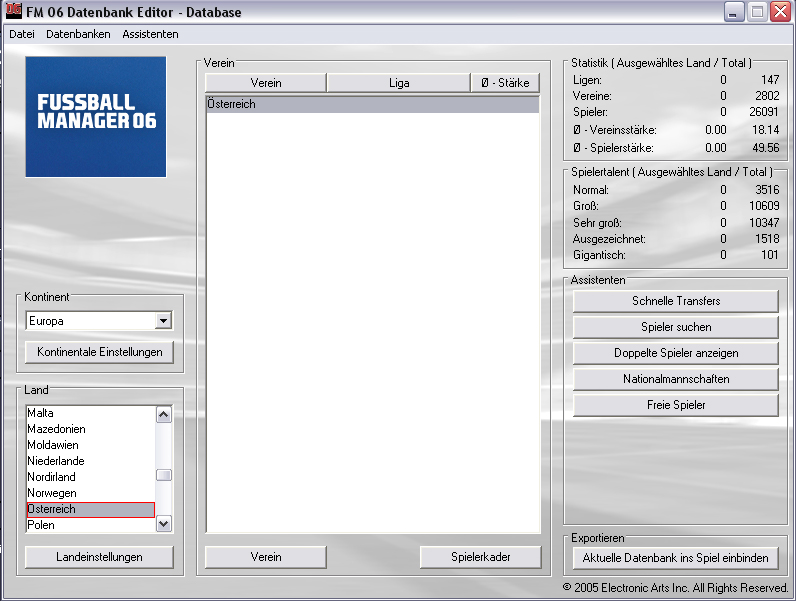Open Nationalmannschaften
Screen dimensions: 796x601
click(x=676, y=379)
